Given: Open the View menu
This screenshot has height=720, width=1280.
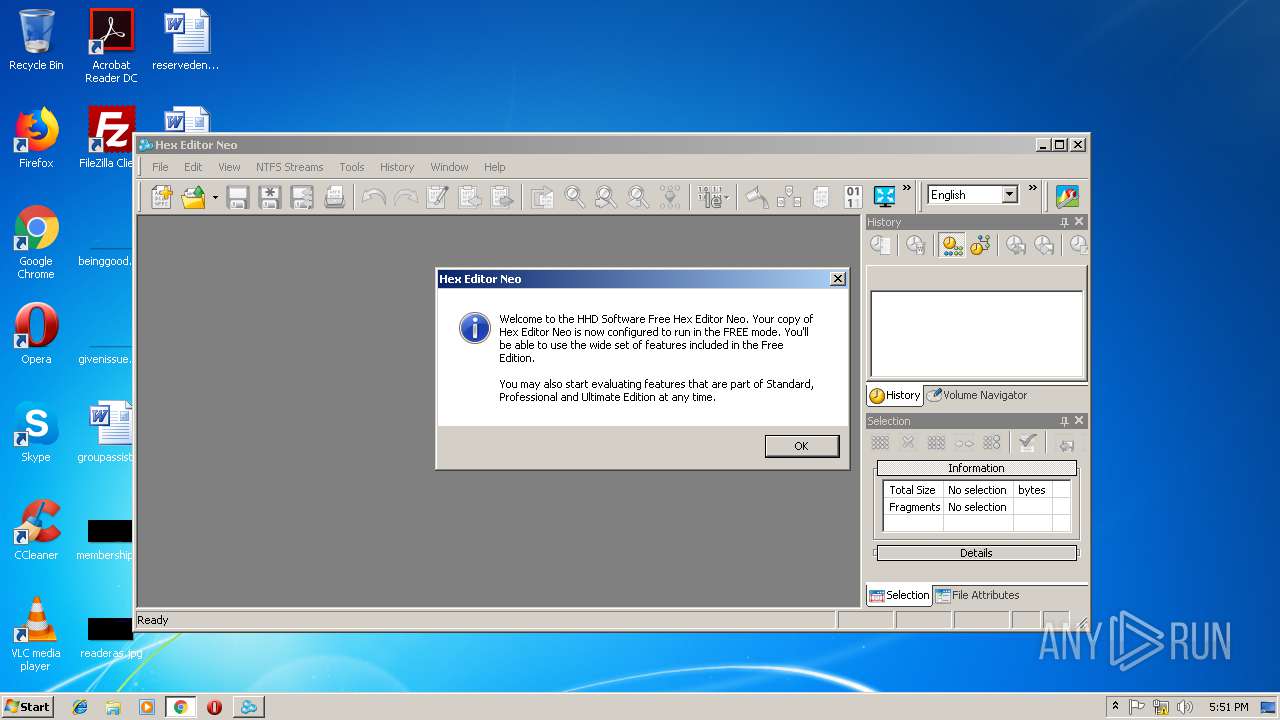Looking at the screenshot, I should (229, 167).
